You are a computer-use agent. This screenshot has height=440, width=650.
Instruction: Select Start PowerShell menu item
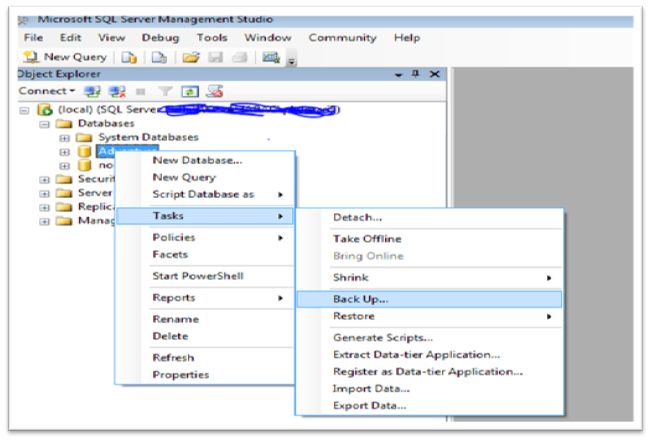[x=198, y=276]
